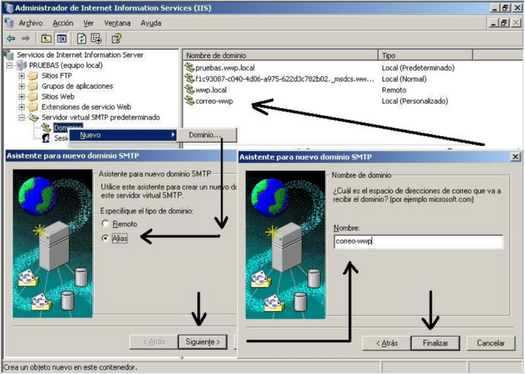Viewport: 525px width, 374px height.
Task: Toggle the show/hide console tree icon
Action: coord(62,39)
